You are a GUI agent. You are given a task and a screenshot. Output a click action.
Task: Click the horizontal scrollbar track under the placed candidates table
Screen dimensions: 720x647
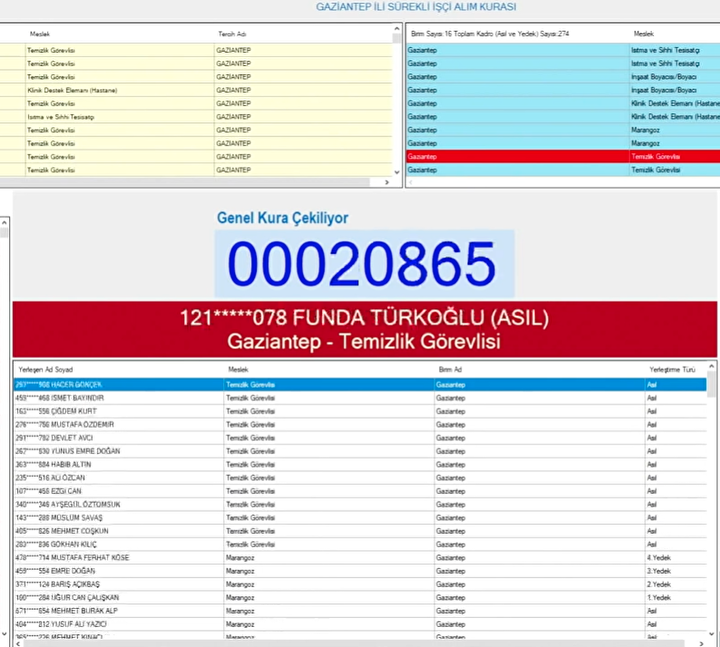354,643
